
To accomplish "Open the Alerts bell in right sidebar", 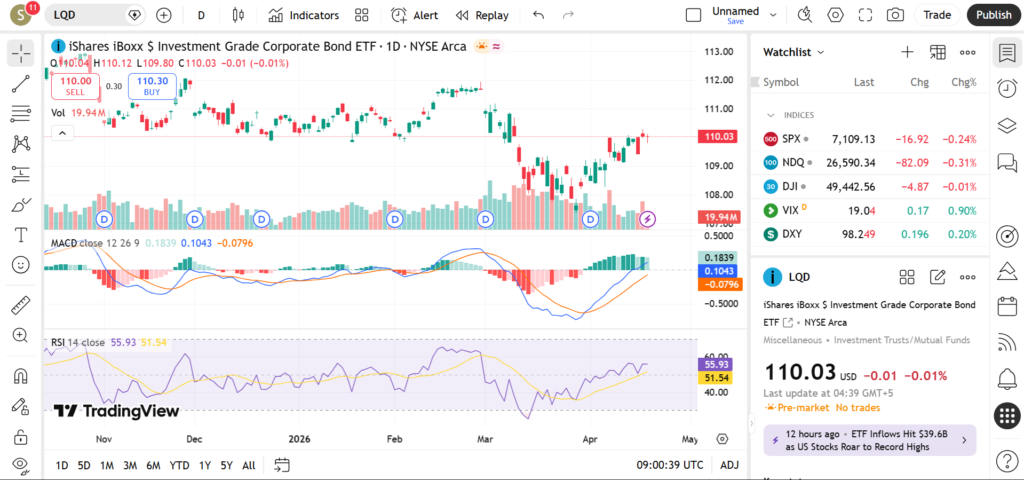I will pyautogui.click(x=1007, y=378).
